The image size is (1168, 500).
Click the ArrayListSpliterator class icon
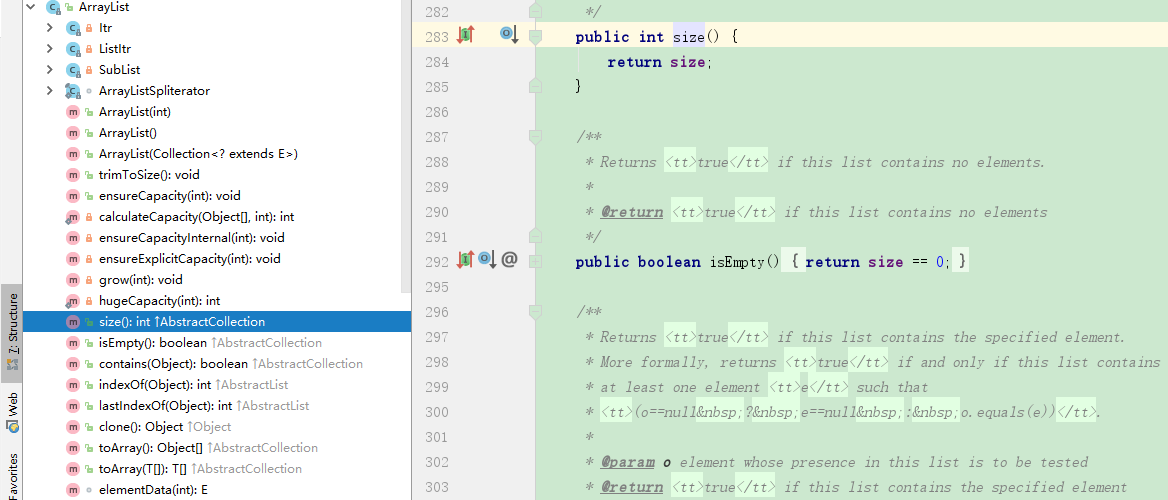72,91
